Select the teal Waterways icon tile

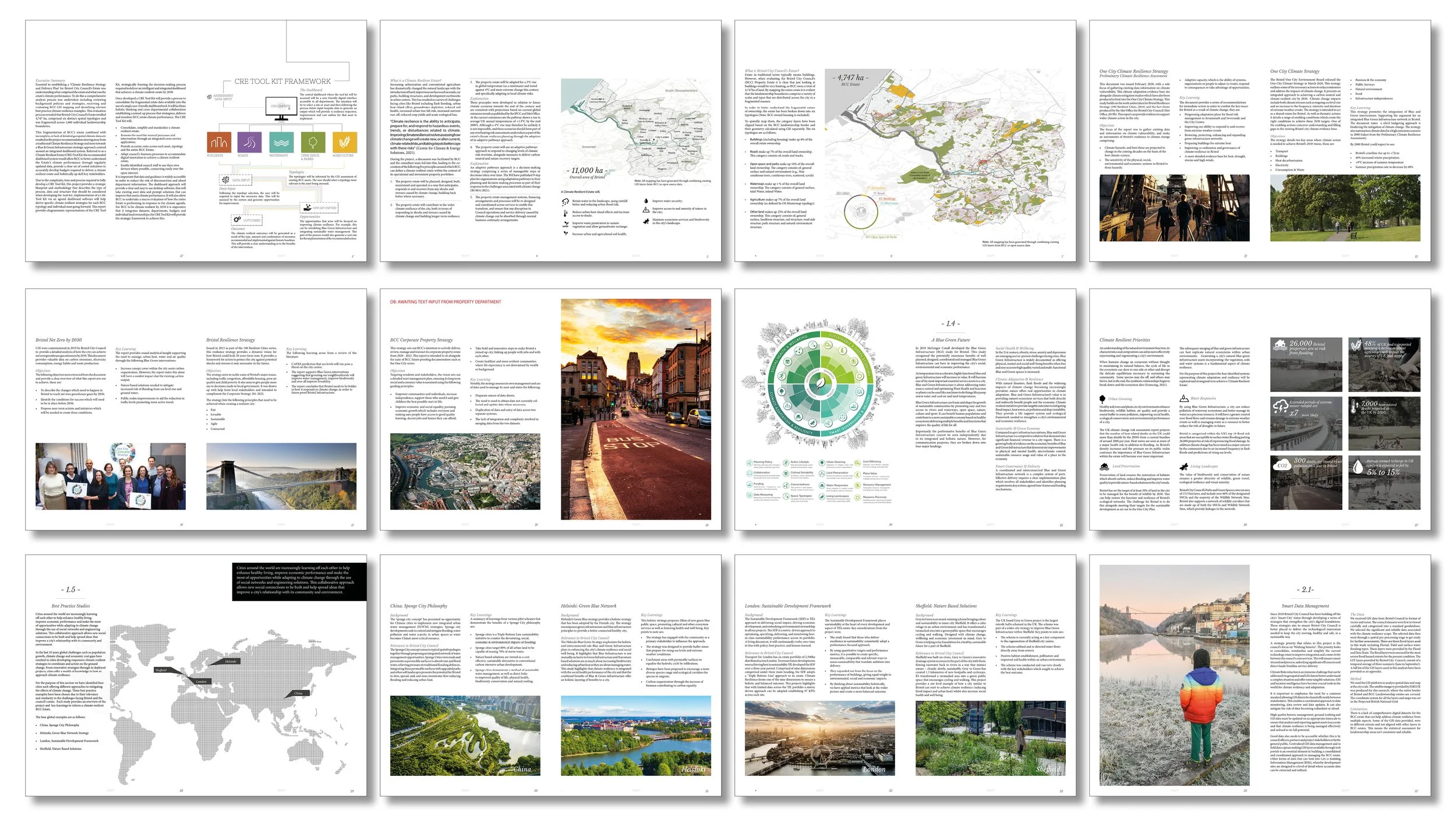pyautogui.click(x=281, y=142)
